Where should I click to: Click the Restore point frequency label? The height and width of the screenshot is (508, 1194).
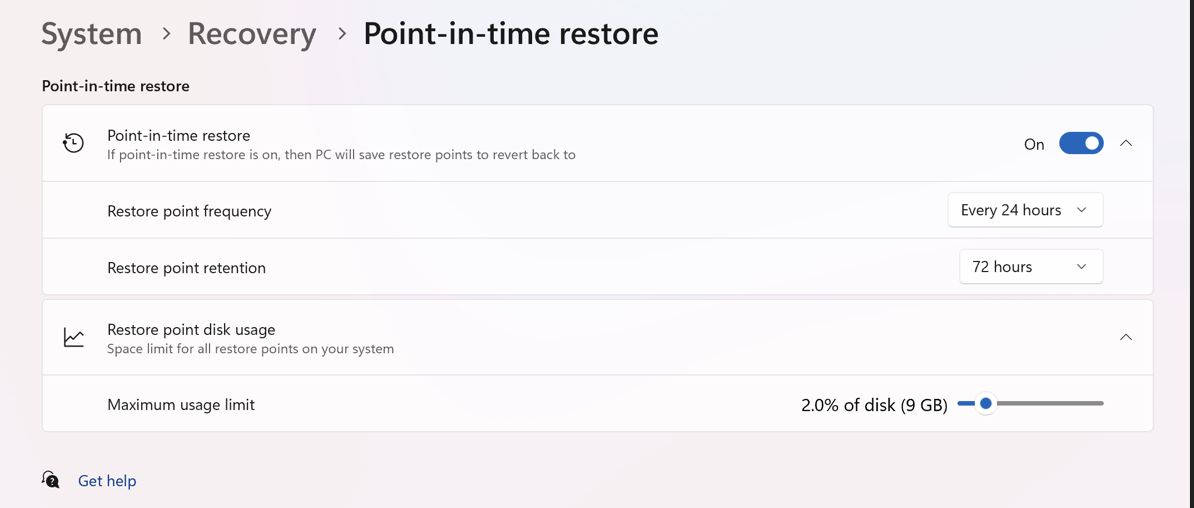click(x=189, y=211)
